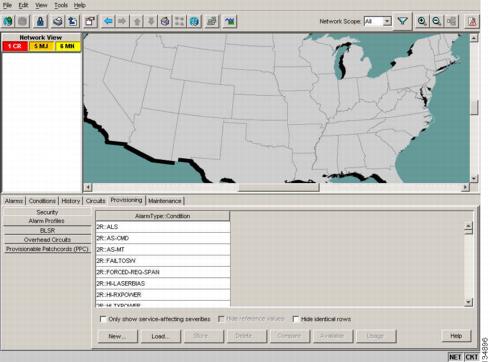The height and width of the screenshot is (362, 490).
Task: Click map scroll right arrow
Action: pyautogui.click(x=465, y=187)
